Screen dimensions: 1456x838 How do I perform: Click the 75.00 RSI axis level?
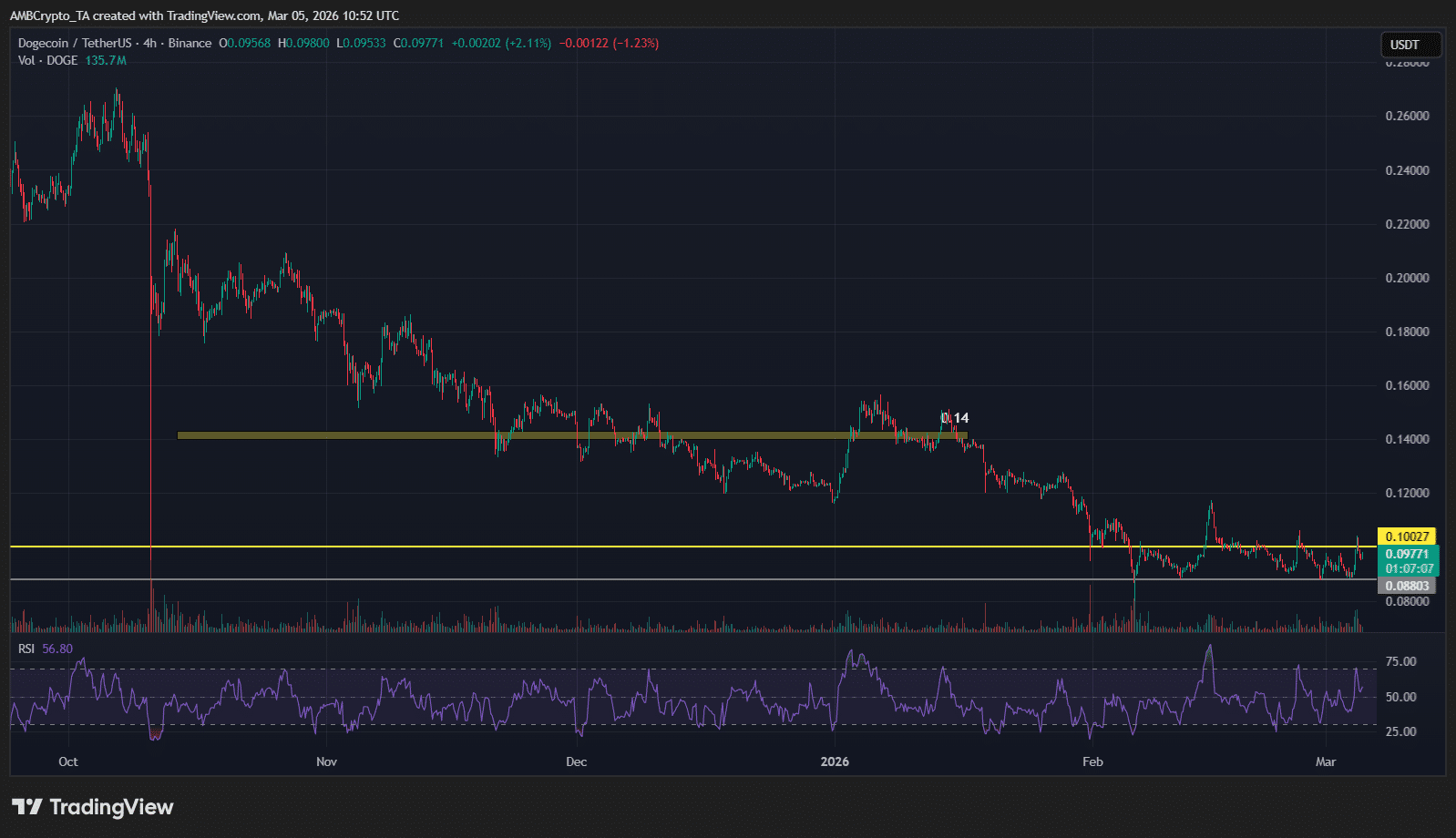click(1400, 661)
